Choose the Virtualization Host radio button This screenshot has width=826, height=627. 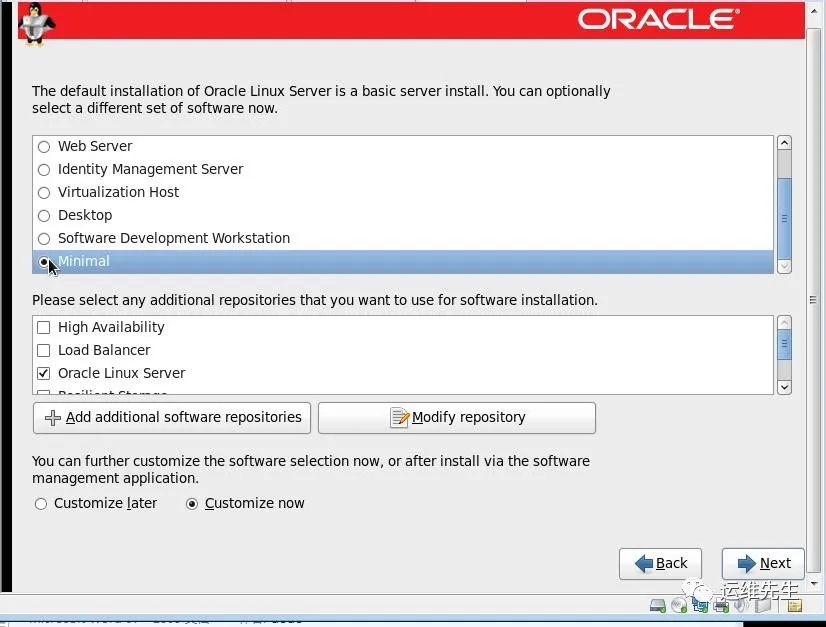(x=44, y=193)
